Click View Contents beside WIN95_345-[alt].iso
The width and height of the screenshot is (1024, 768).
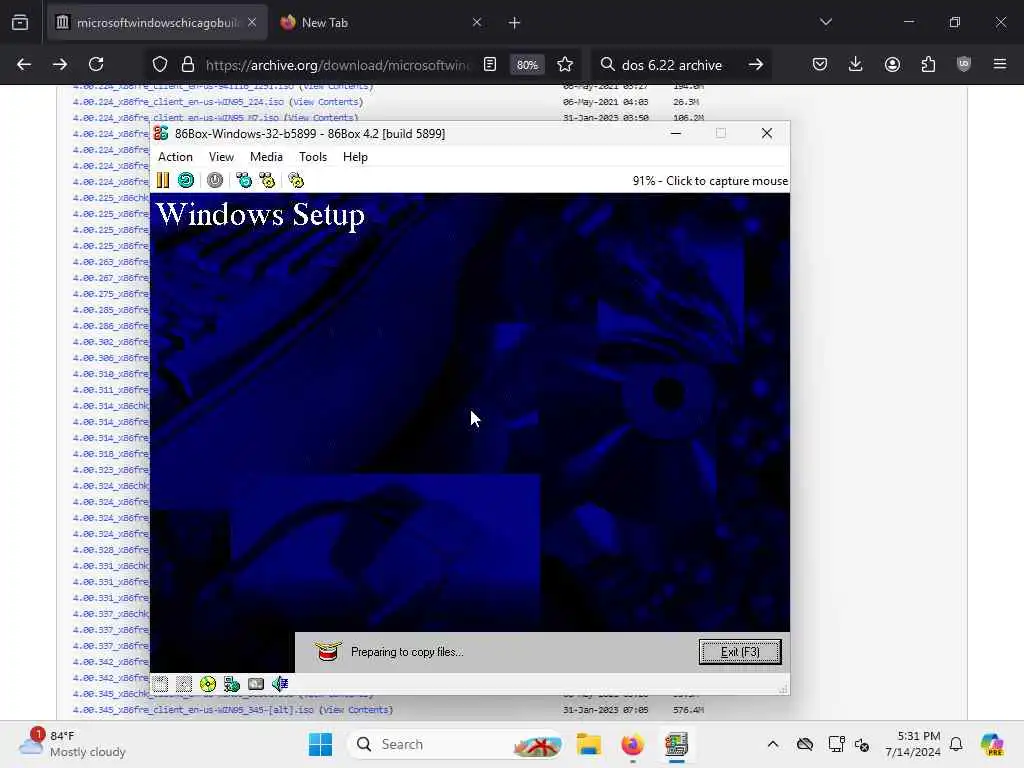[x=357, y=710]
